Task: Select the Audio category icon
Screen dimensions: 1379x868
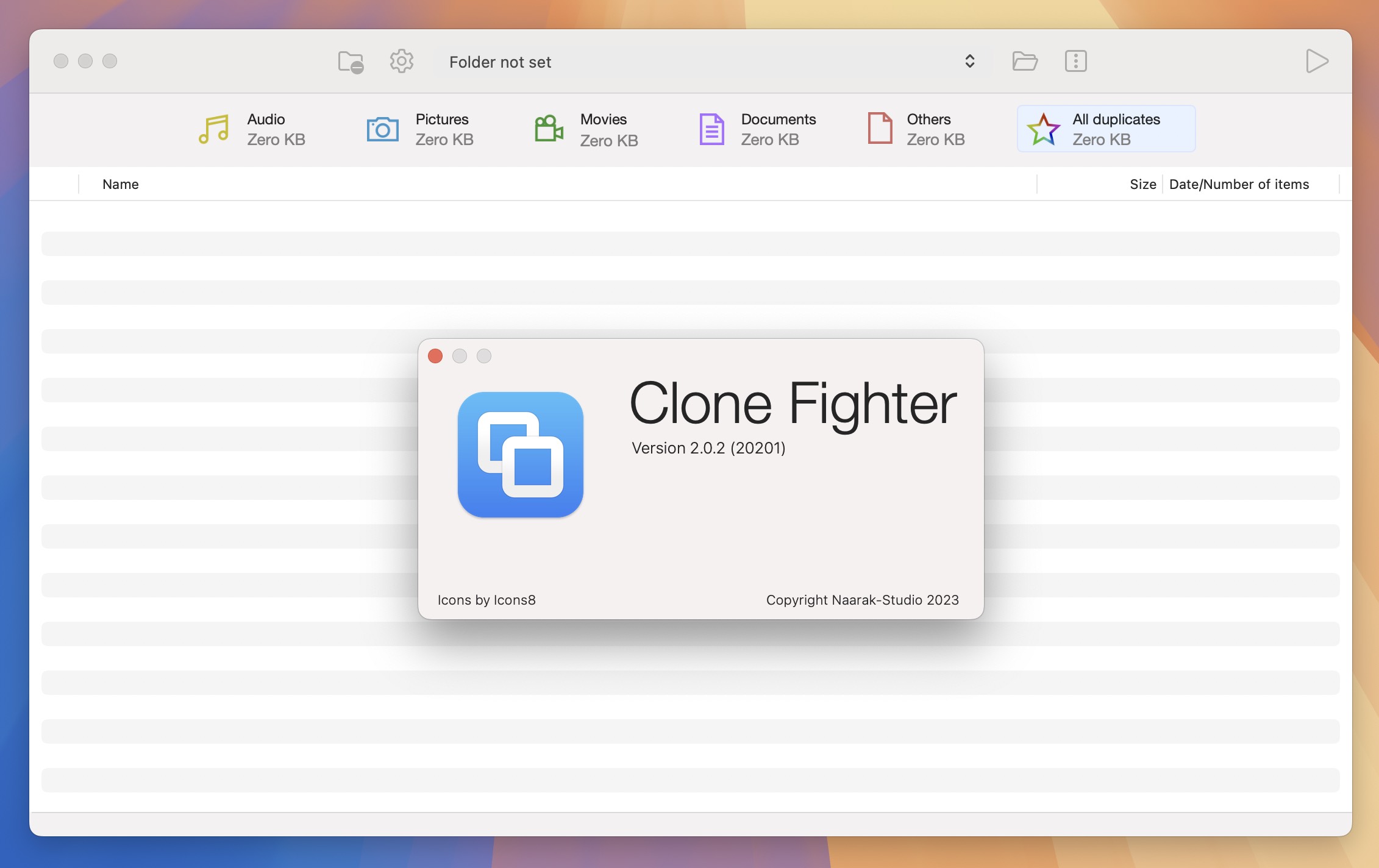Action: coord(213,128)
